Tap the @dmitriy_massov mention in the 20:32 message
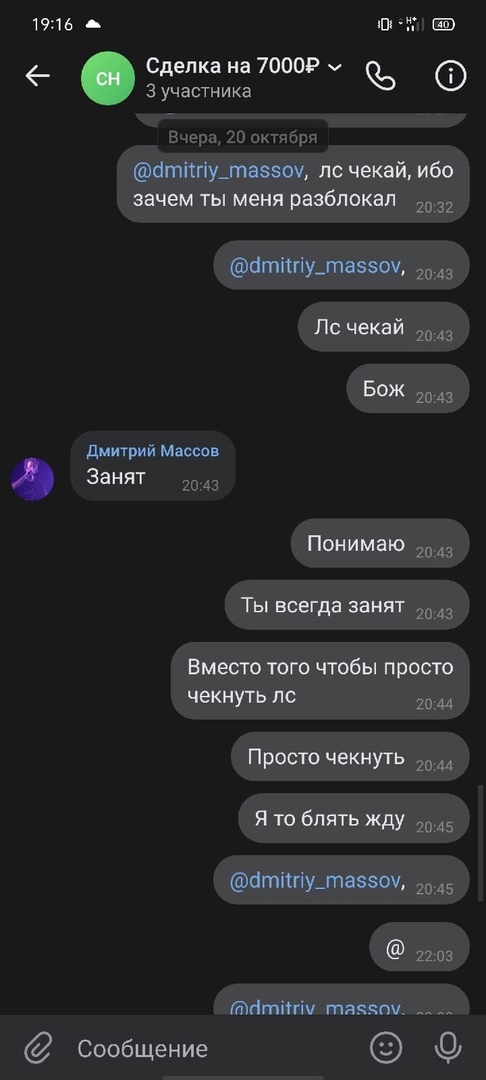This screenshot has width=486, height=1080. point(218,171)
